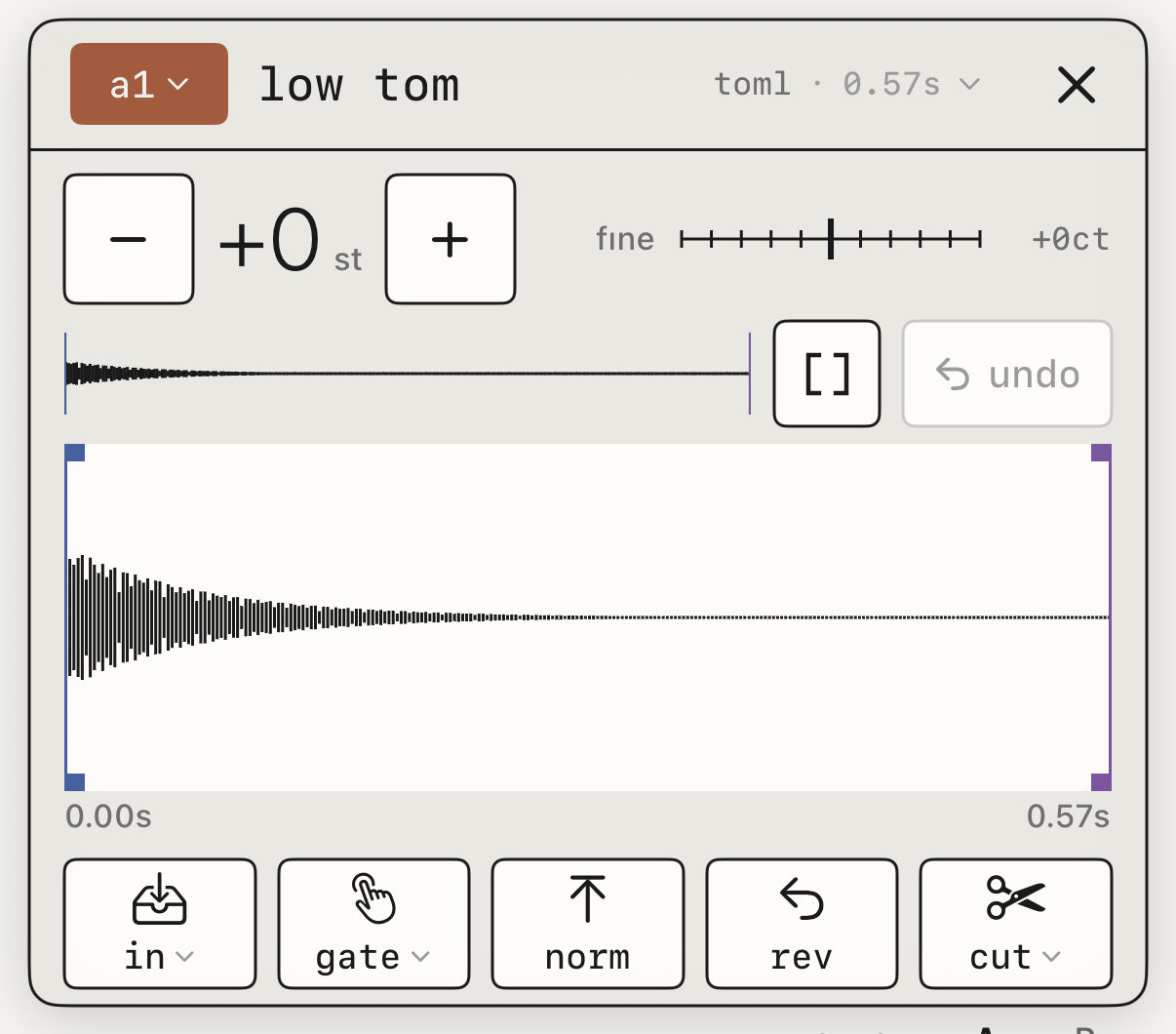
Task: Expand the tom1 0.57s sample dropdown
Action: tap(846, 84)
